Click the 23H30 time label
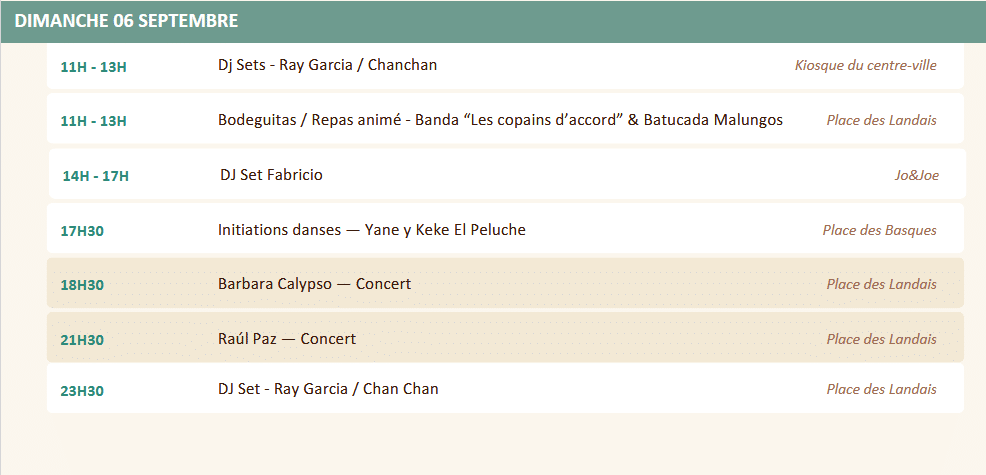This screenshot has height=475, width=986. click(x=82, y=391)
